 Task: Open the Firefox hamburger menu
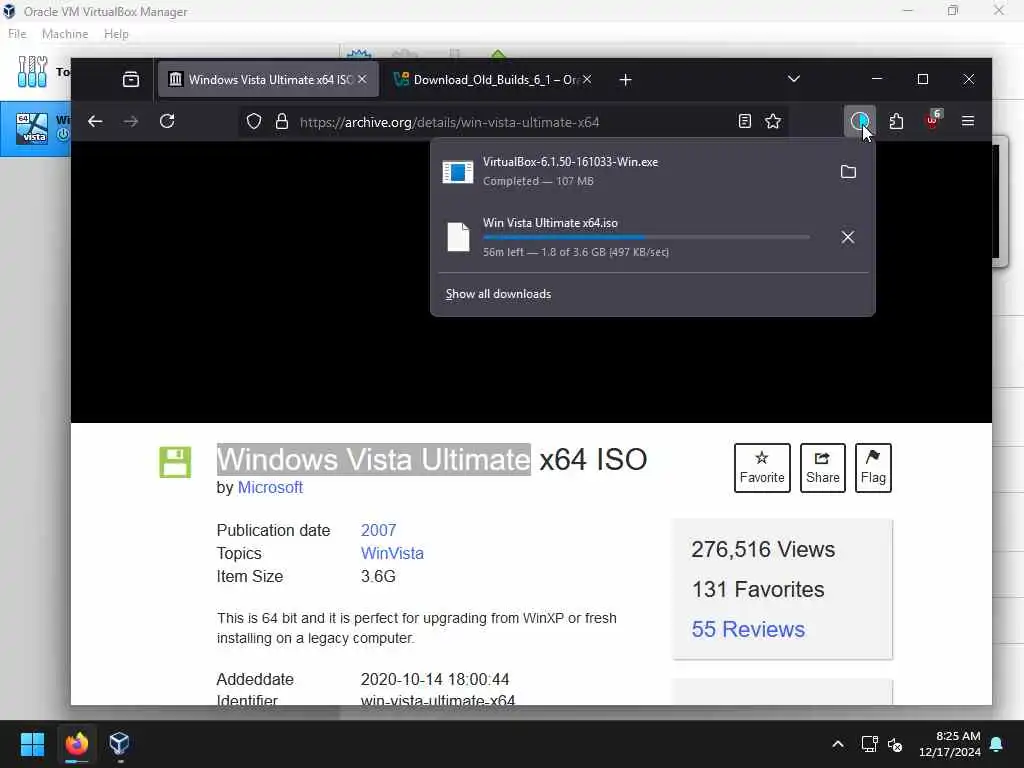tap(968, 121)
